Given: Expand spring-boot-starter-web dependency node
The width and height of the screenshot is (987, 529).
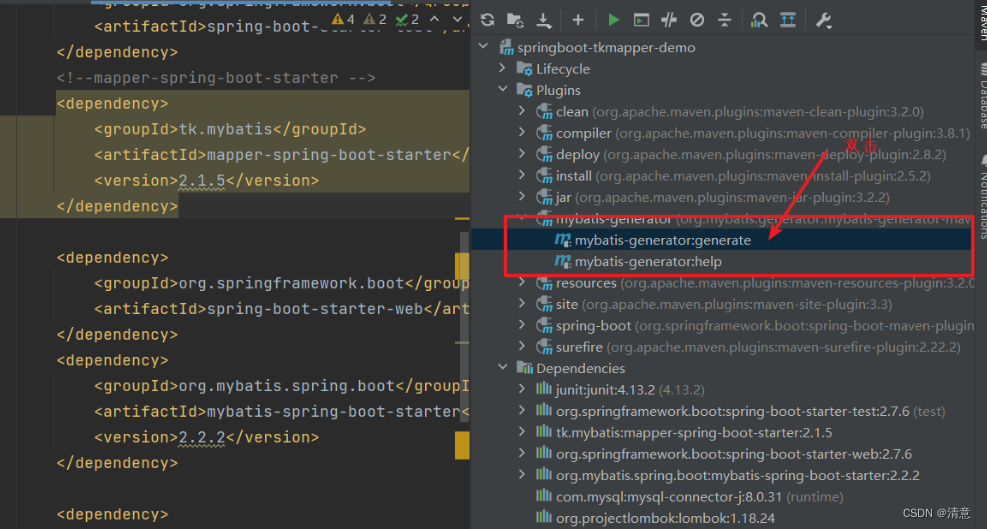Looking at the screenshot, I should point(521,453).
